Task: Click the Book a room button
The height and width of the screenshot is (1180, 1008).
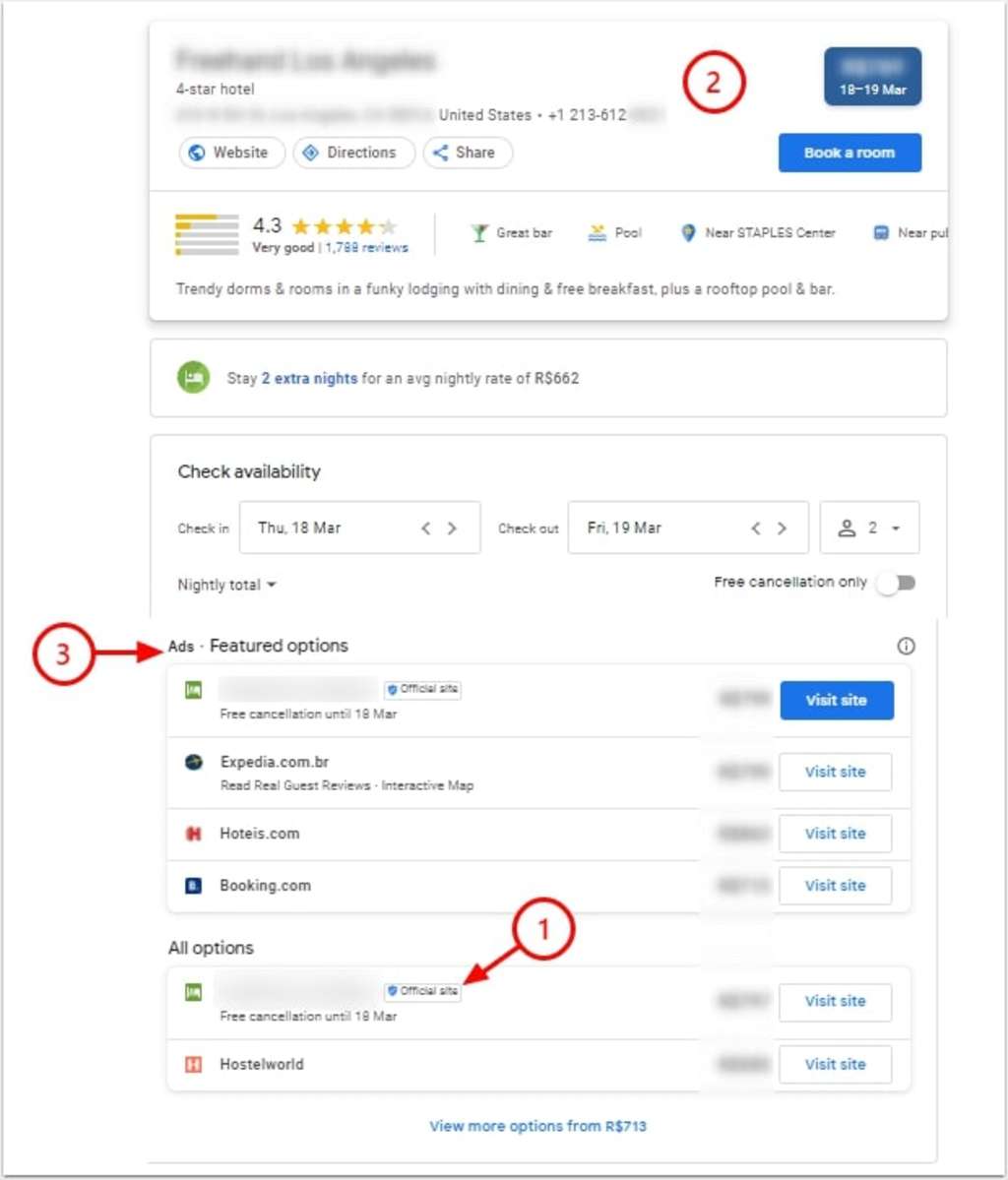Action: click(x=849, y=153)
